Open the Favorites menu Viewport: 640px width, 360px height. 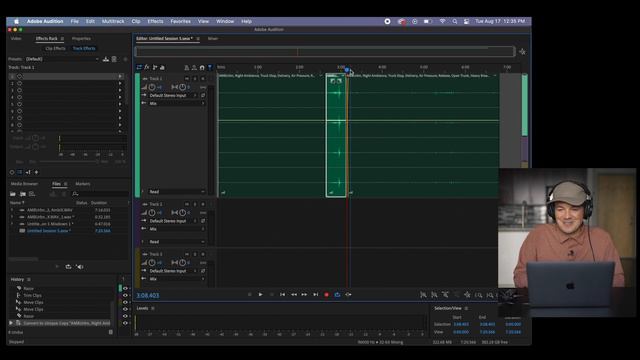[x=180, y=21]
